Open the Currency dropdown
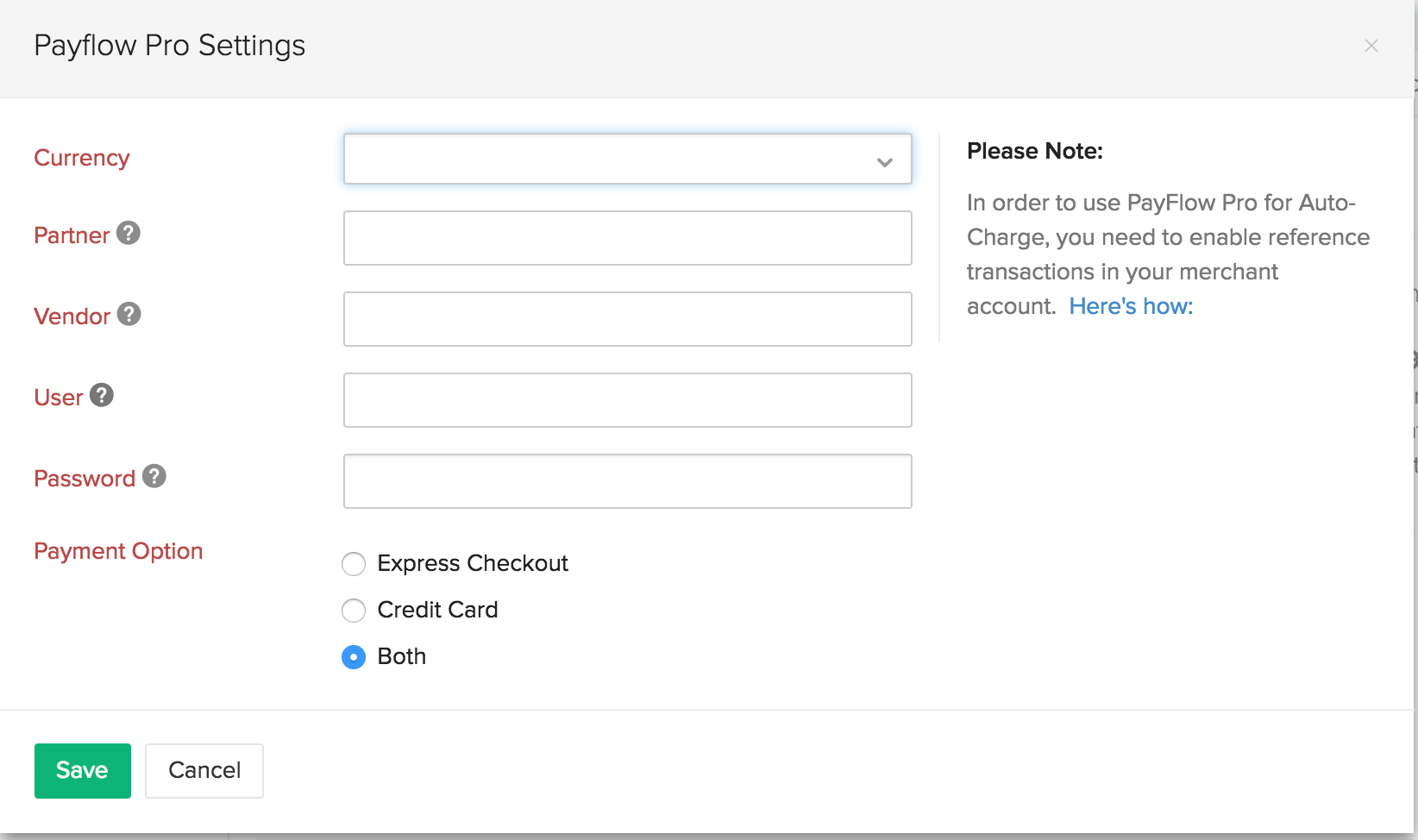1418x840 pixels. coord(627,159)
